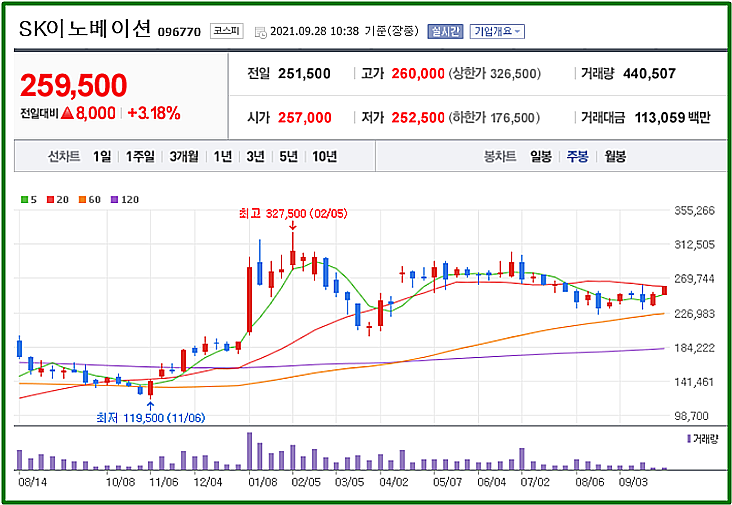Click the purple 120 moving average legend
The image size is (732, 505).
coord(125,200)
